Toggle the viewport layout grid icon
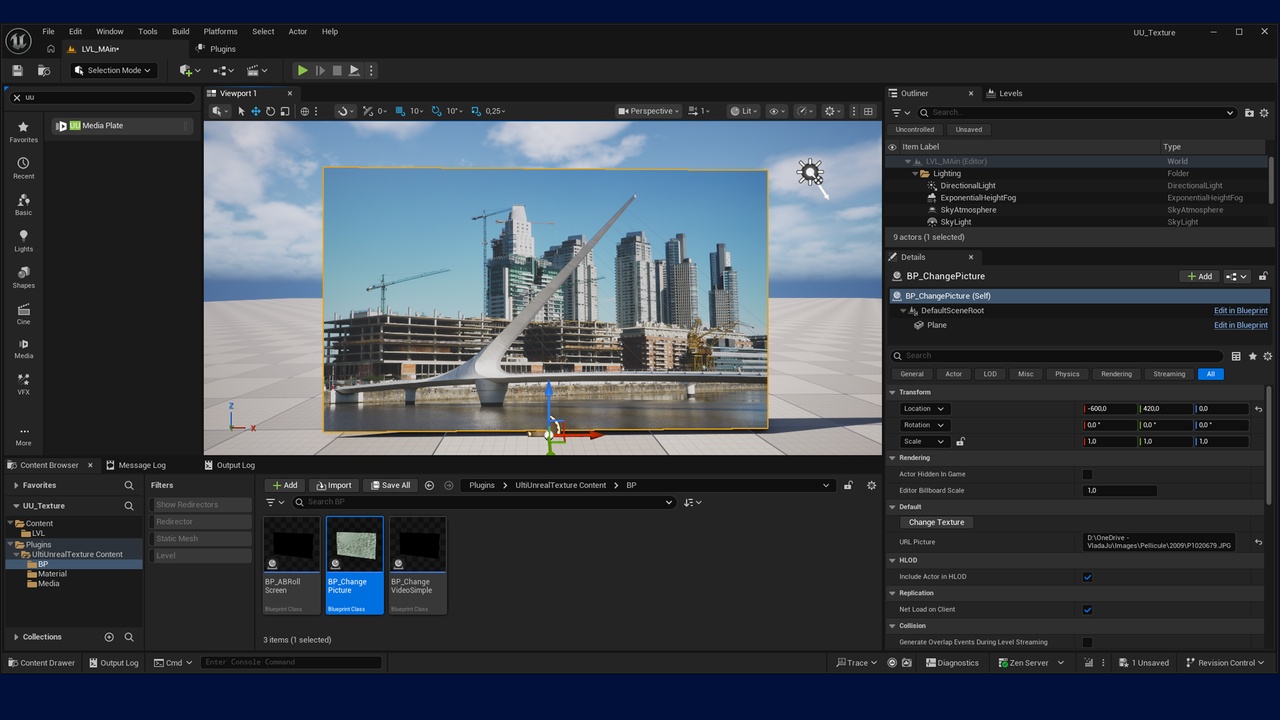This screenshot has height=720, width=1280. click(868, 111)
